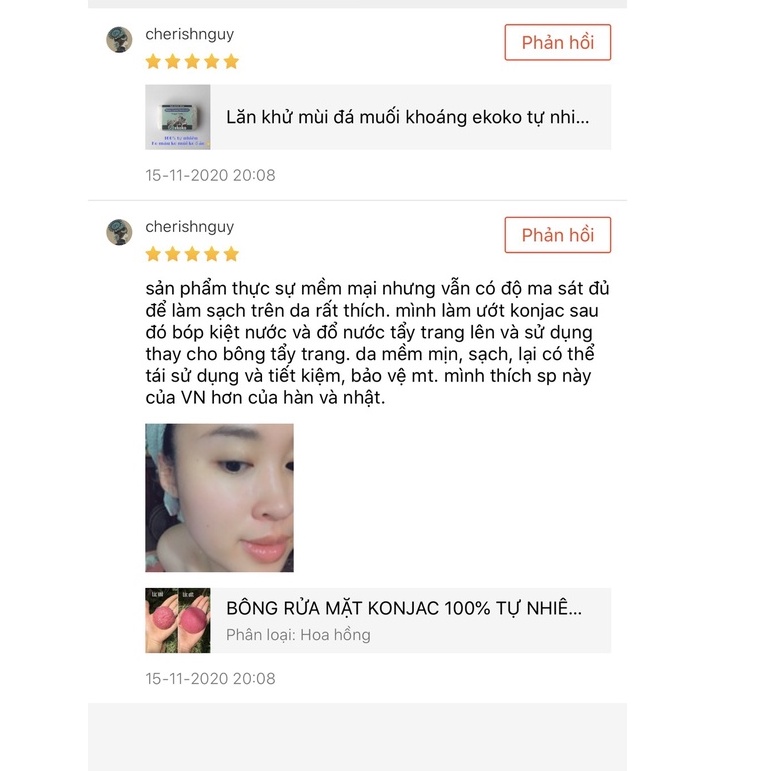View the reviewer's face photo attachment
Image resolution: width=771 pixels, height=771 pixels.
coord(219,498)
